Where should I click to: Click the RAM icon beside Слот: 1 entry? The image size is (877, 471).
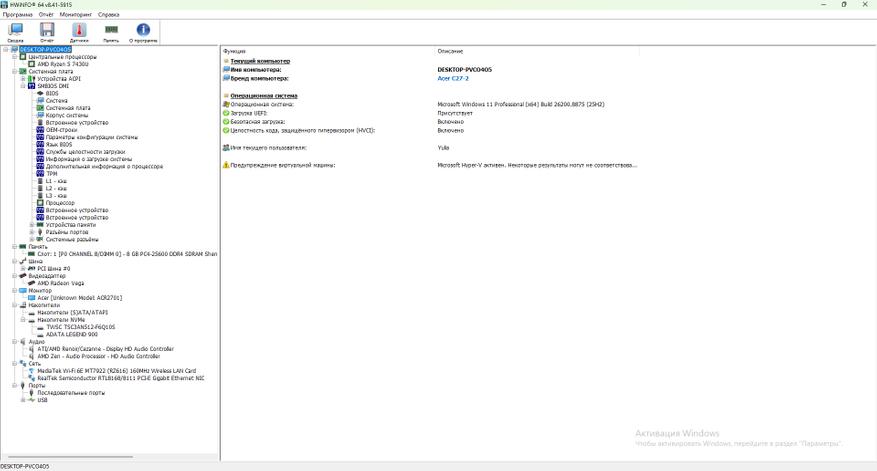coord(32,254)
